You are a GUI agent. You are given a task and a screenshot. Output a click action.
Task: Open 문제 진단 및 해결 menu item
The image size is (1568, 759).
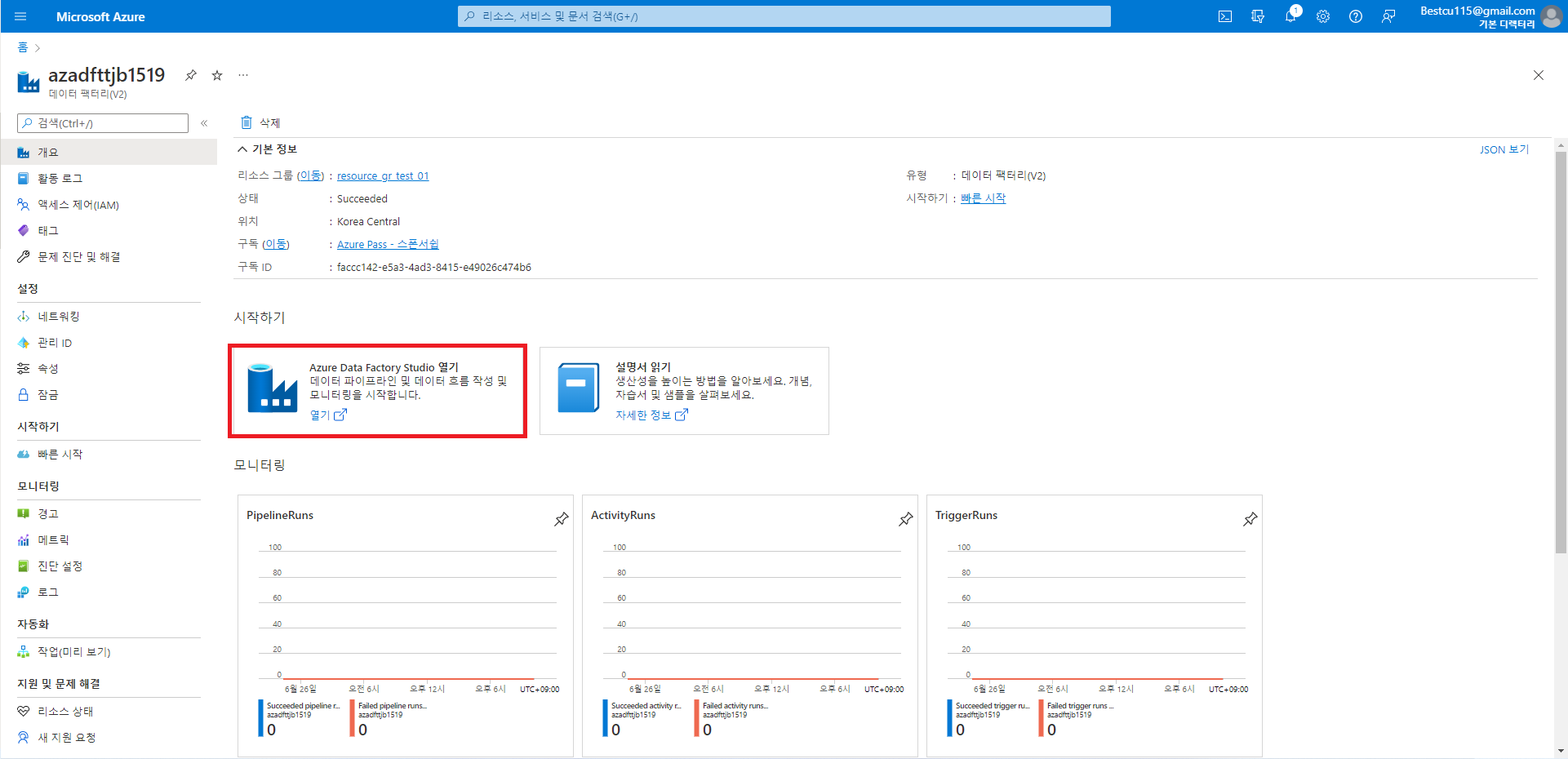[x=109, y=257]
